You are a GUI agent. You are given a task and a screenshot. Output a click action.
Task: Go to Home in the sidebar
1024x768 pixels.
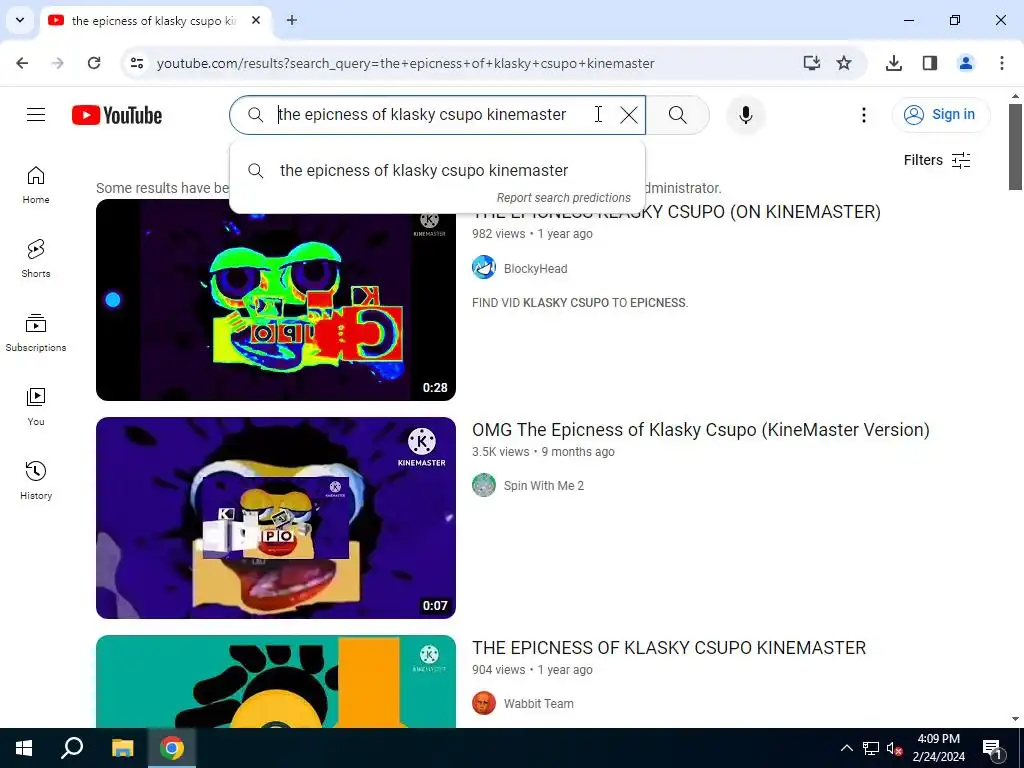pyautogui.click(x=36, y=185)
